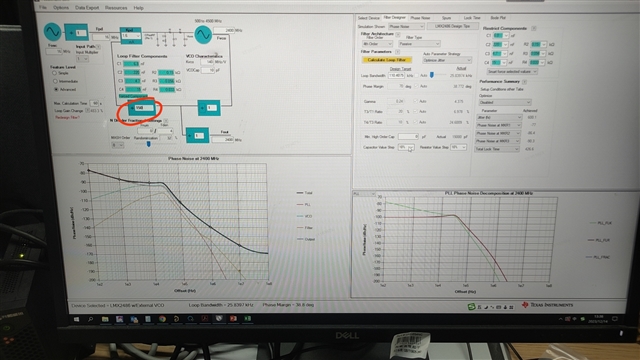This screenshot has width=640, height=360.
Task: Open the Simulation Shown dropdown
Action: [406, 26]
